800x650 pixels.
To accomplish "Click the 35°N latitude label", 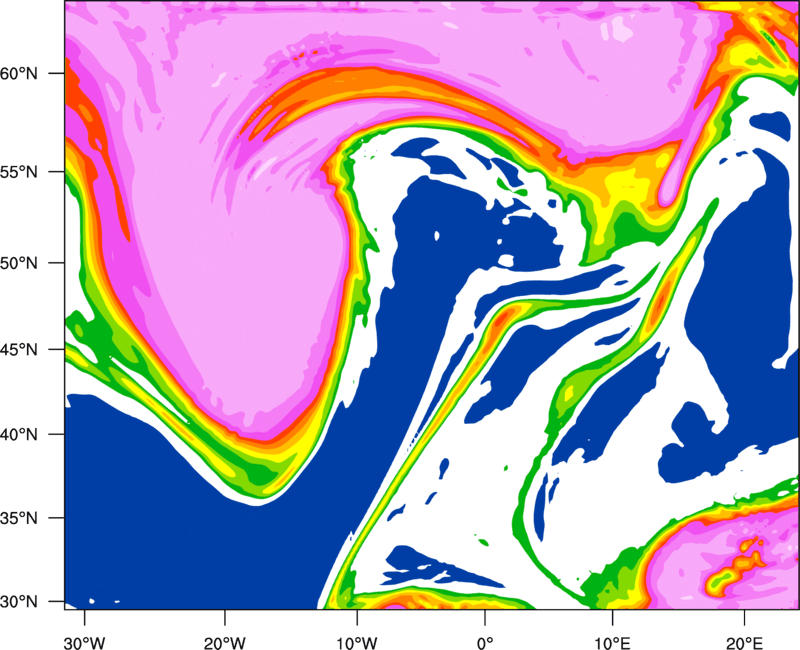I will click(x=19, y=518).
